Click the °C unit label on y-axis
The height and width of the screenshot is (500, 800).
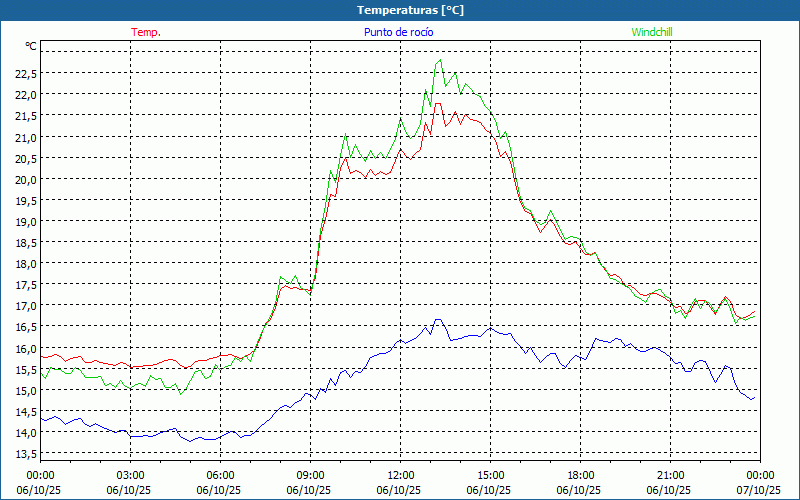[31, 46]
